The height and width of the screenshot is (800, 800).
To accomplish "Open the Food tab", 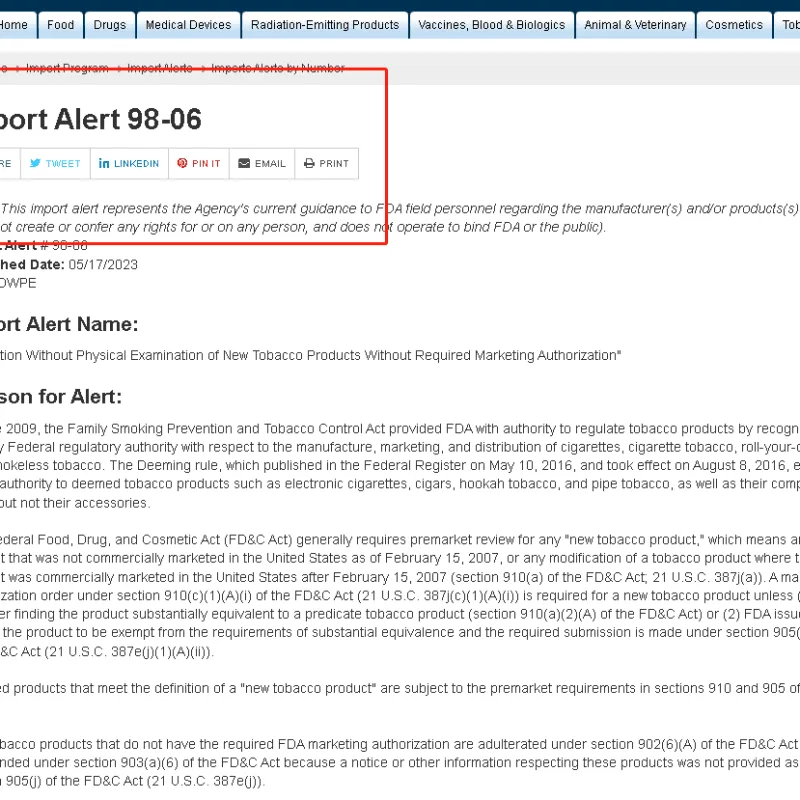I will pyautogui.click(x=61, y=25).
